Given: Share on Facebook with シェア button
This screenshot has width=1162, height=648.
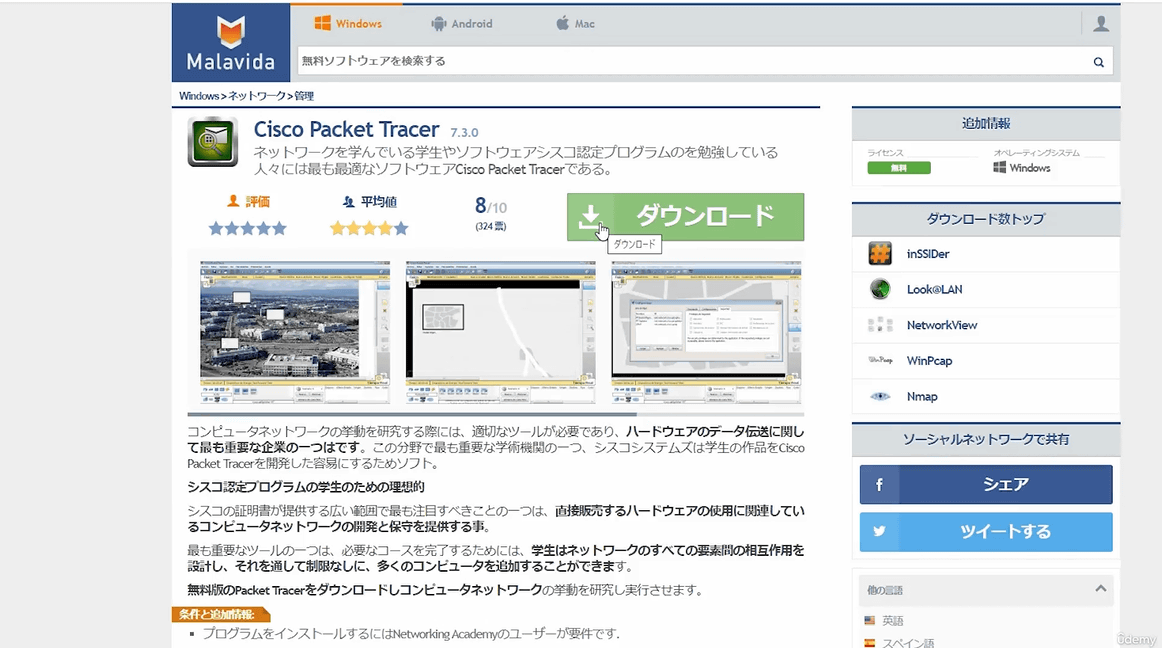Looking at the screenshot, I should tap(986, 484).
